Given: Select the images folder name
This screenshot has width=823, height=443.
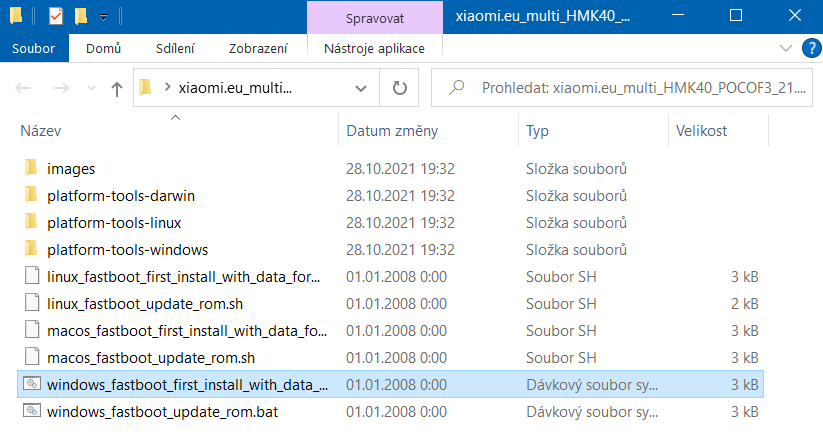Looking at the screenshot, I should [71, 169].
